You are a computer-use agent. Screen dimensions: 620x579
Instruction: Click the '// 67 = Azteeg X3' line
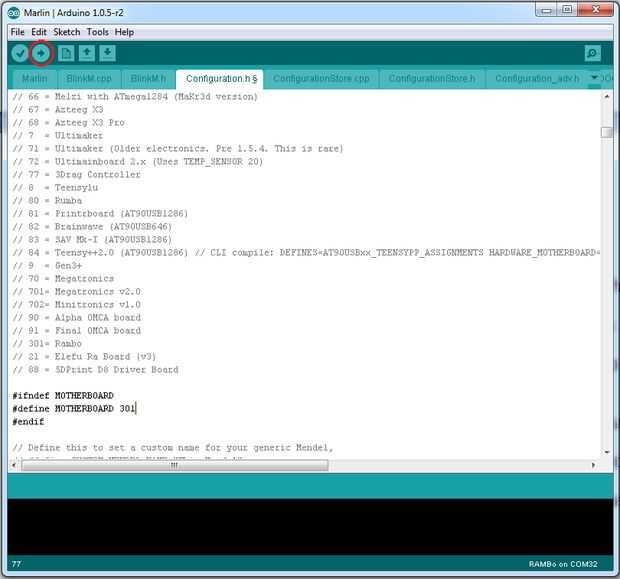tap(58, 109)
